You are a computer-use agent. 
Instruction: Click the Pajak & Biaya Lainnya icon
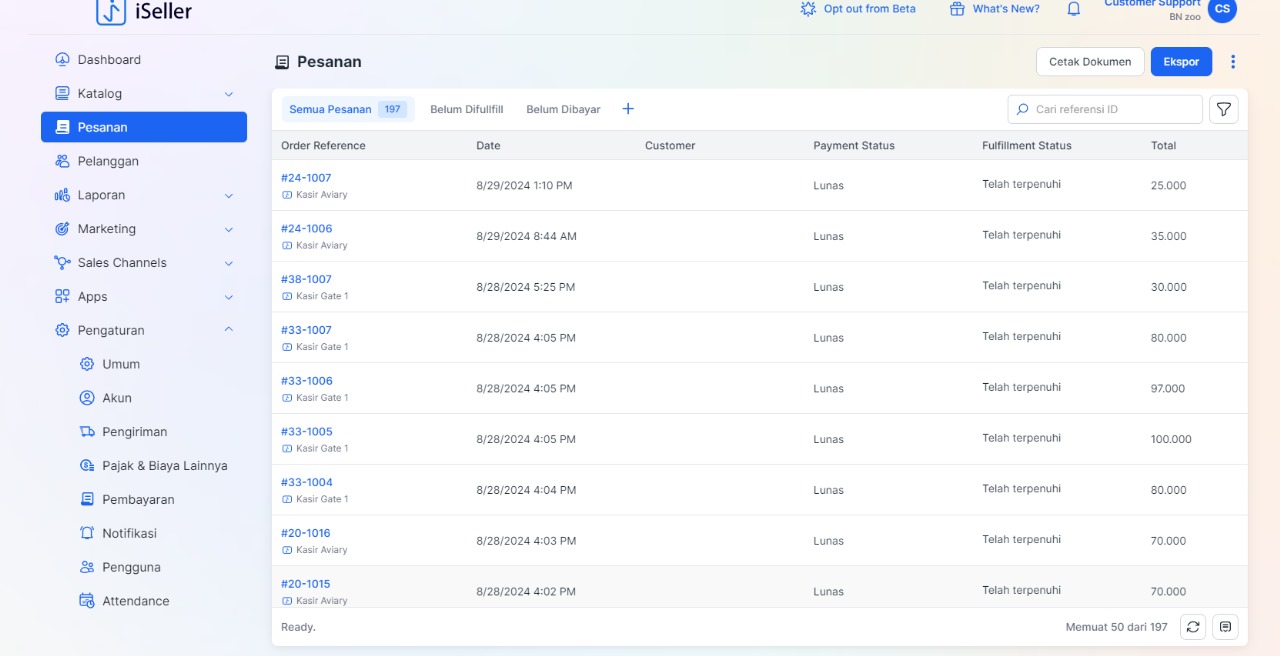pyautogui.click(x=87, y=466)
